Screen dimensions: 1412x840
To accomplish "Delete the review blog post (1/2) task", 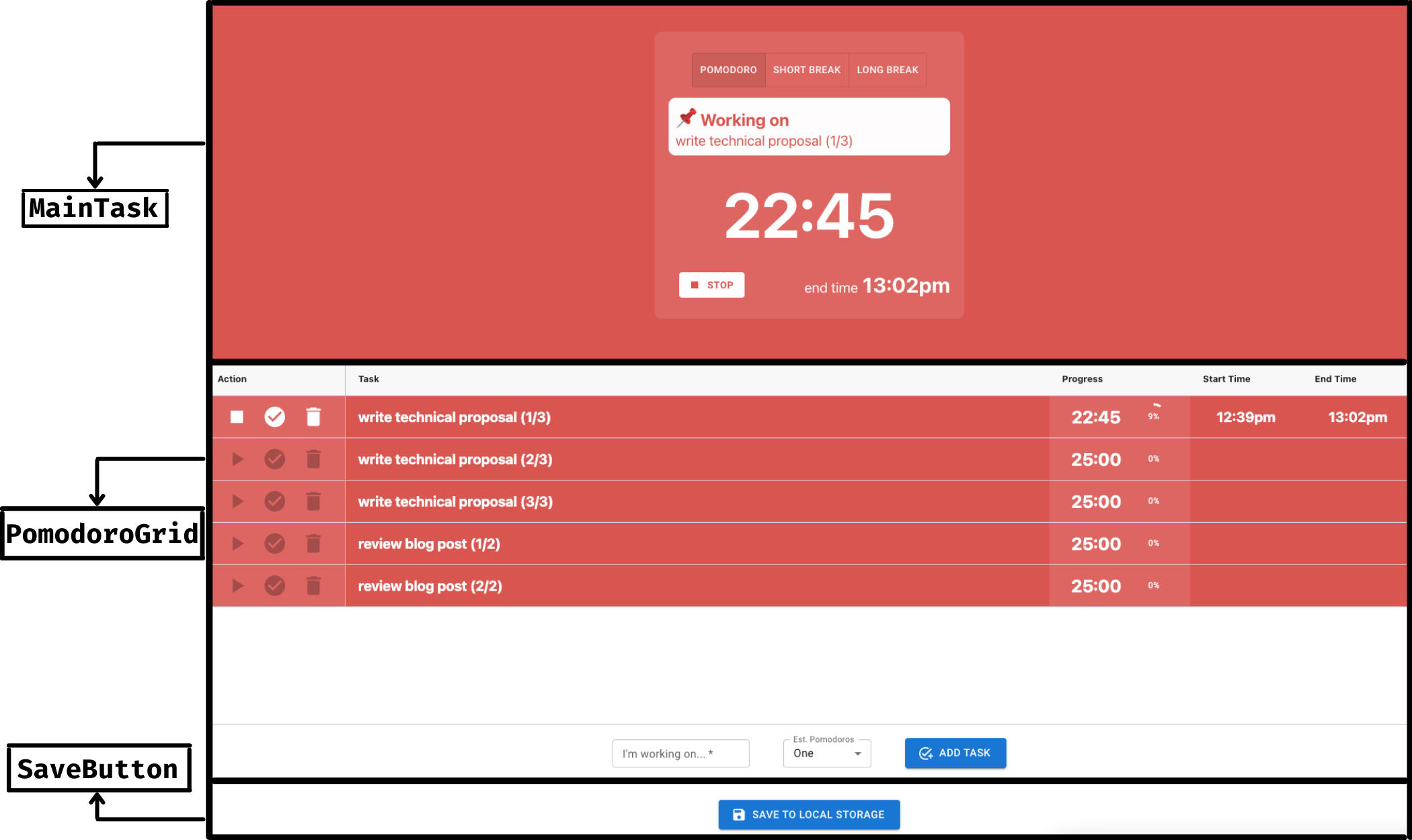I will pos(313,544).
